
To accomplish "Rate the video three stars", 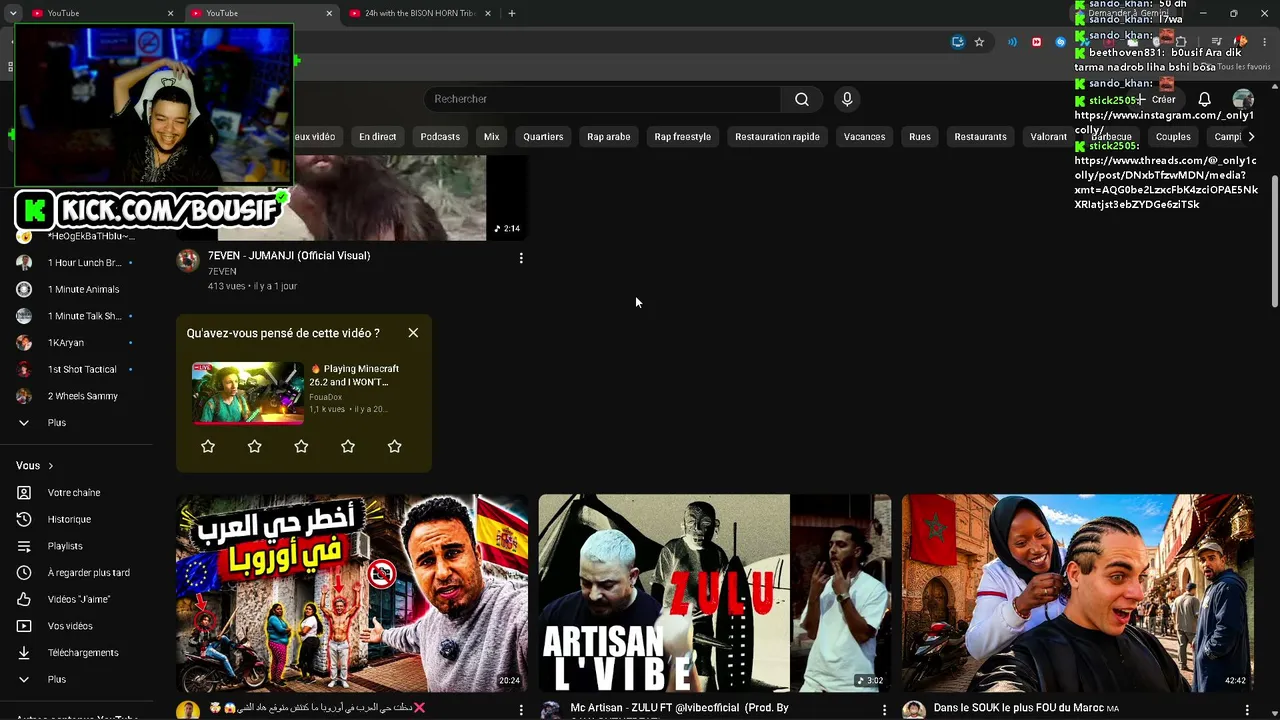I will tap(301, 446).
